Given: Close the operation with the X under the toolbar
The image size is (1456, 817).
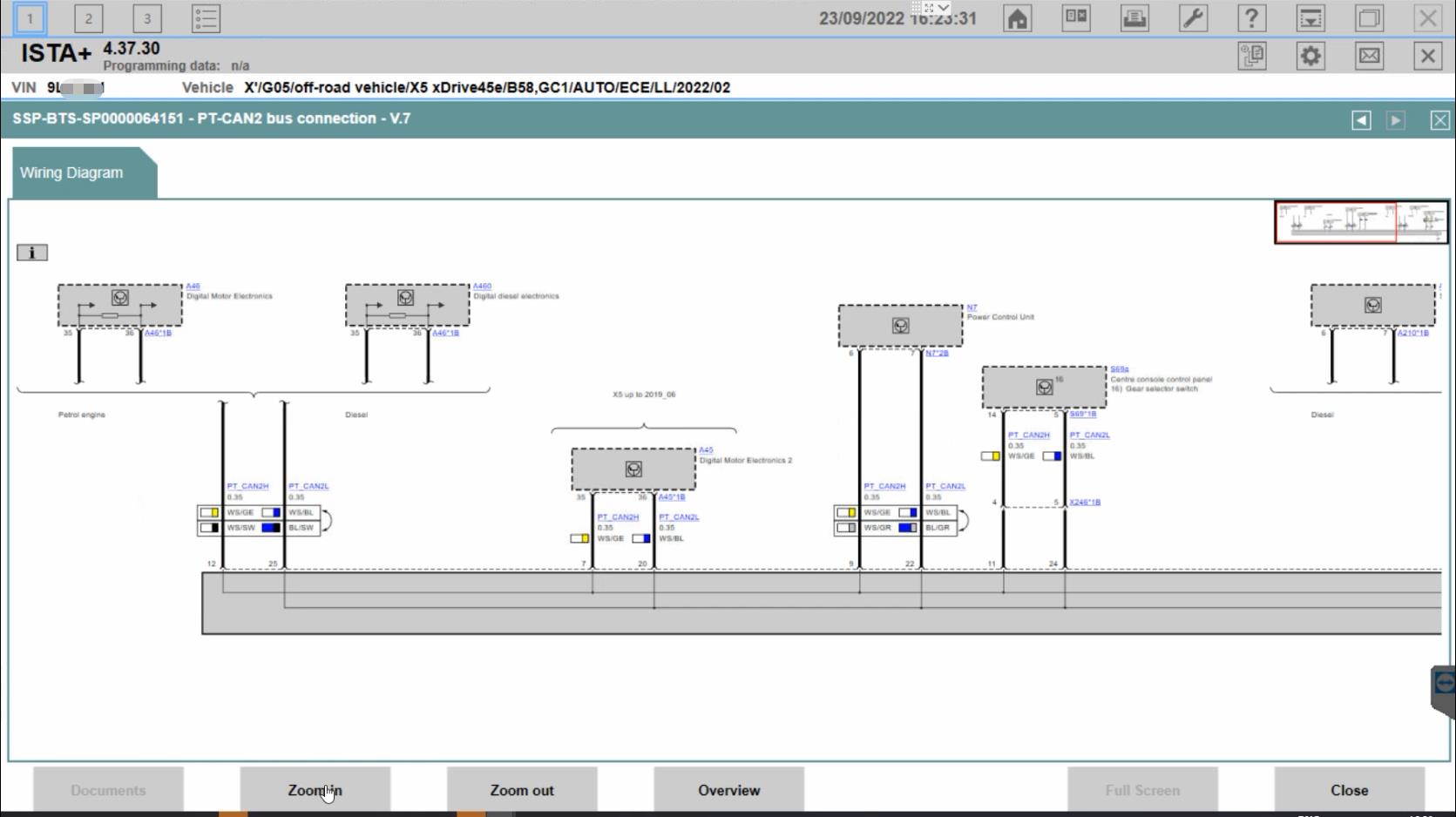Looking at the screenshot, I should (1427, 57).
